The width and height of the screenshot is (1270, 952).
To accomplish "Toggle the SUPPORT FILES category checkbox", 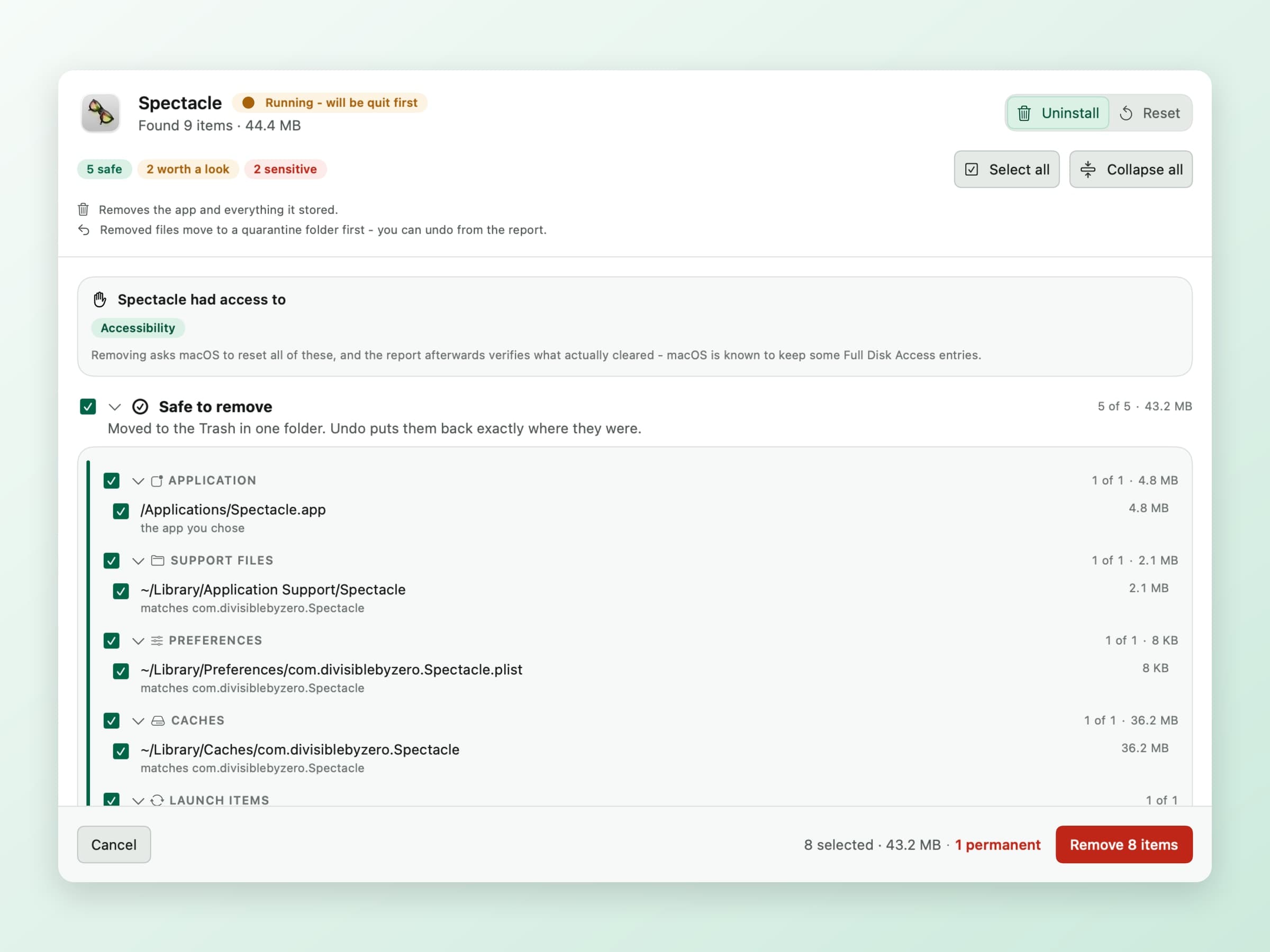I will [111, 561].
